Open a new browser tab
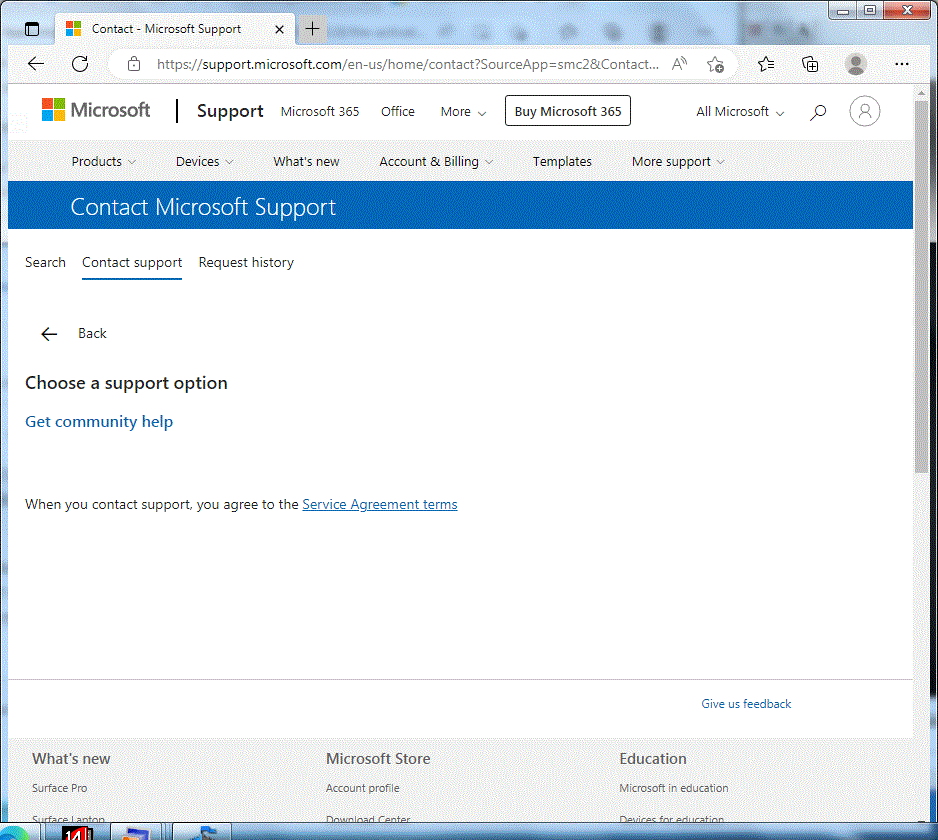This screenshot has width=938, height=840. click(x=312, y=29)
